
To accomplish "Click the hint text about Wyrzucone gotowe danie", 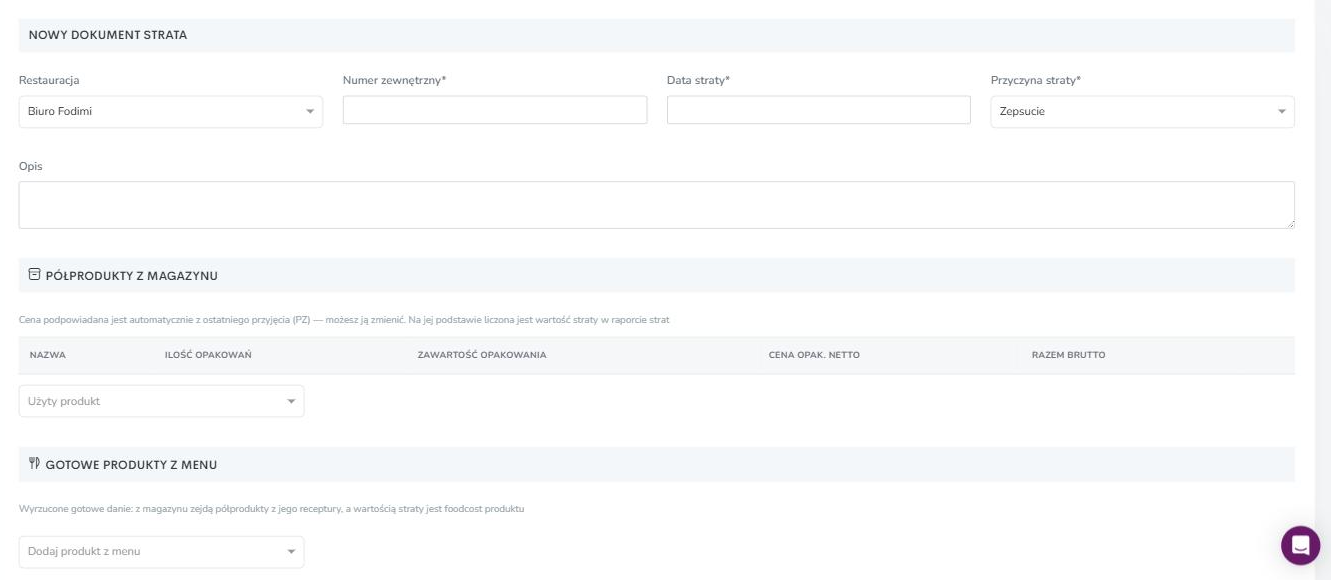I will coord(272,509).
